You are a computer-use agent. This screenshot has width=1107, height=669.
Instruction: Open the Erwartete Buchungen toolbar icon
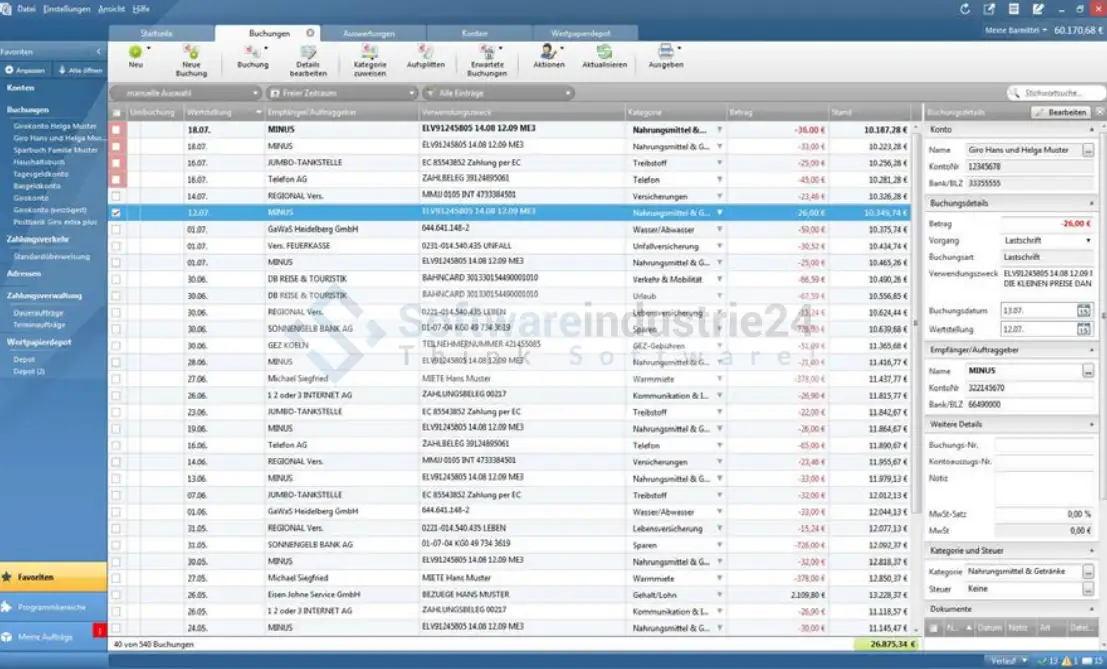point(487,52)
